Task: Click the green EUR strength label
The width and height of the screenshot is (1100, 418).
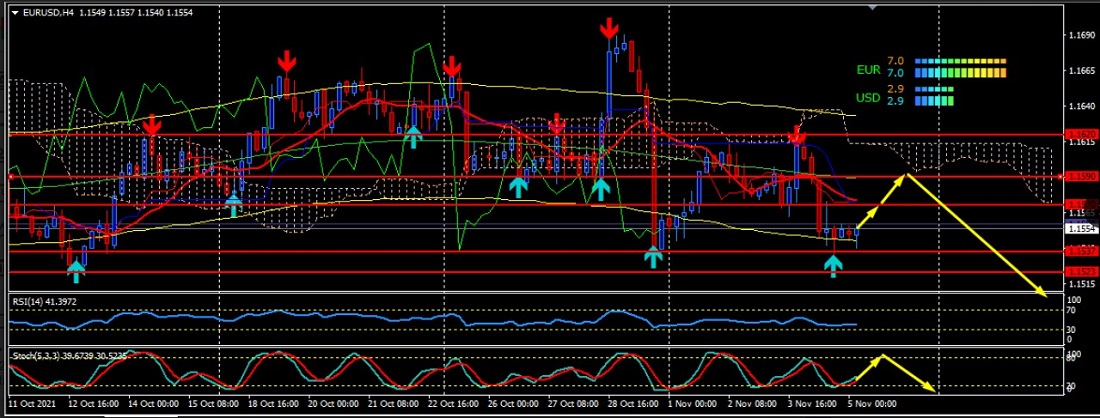Action: pyautogui.click(x=868, y=70)
